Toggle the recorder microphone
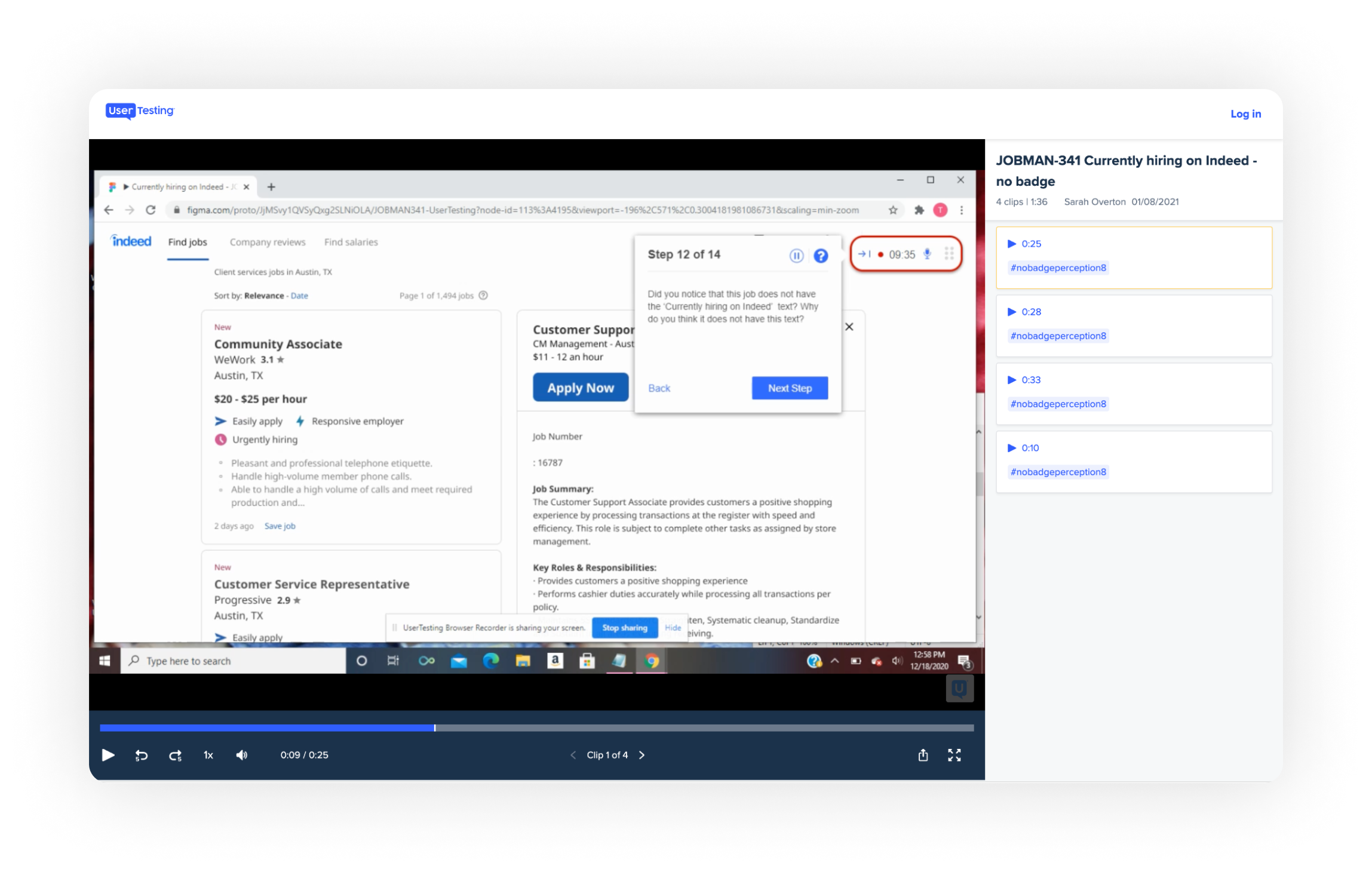This screenshot has height=872, width=1372. click(927, 254)
